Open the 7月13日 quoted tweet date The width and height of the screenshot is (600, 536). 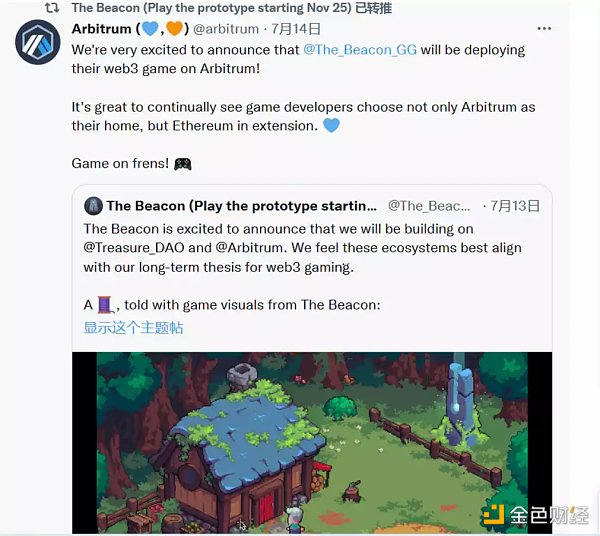click(x=515, y=206)
